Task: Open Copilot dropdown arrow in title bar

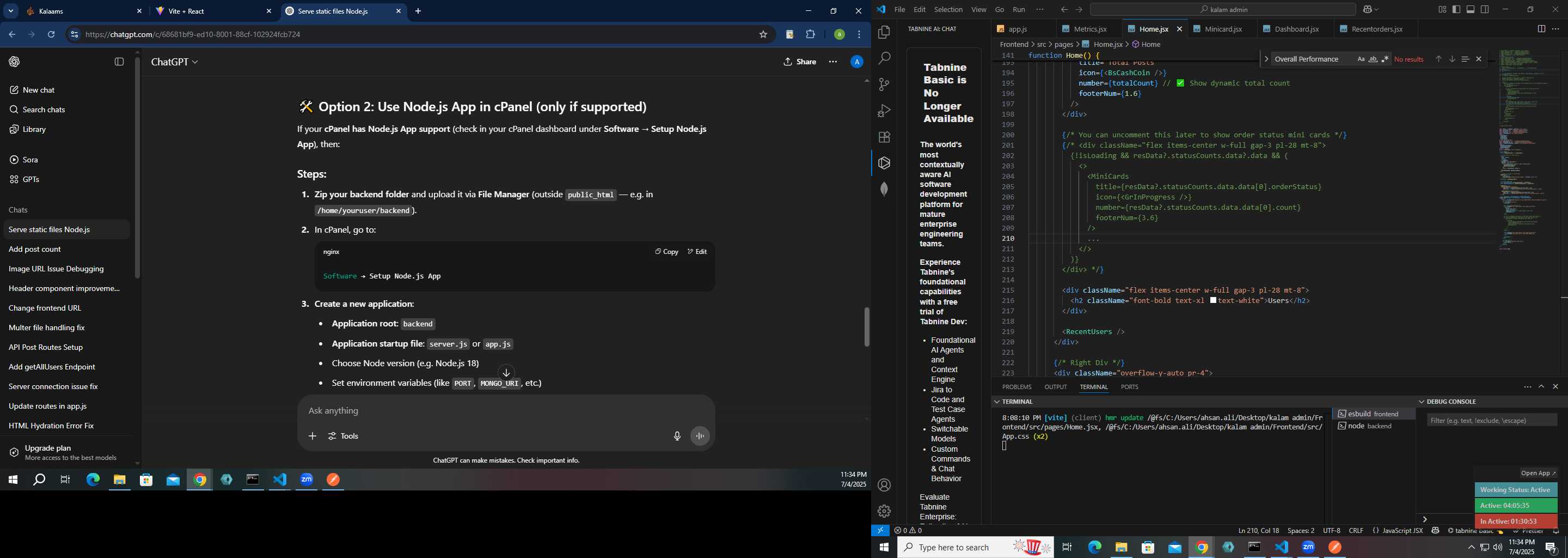Action: [1377, 10]
